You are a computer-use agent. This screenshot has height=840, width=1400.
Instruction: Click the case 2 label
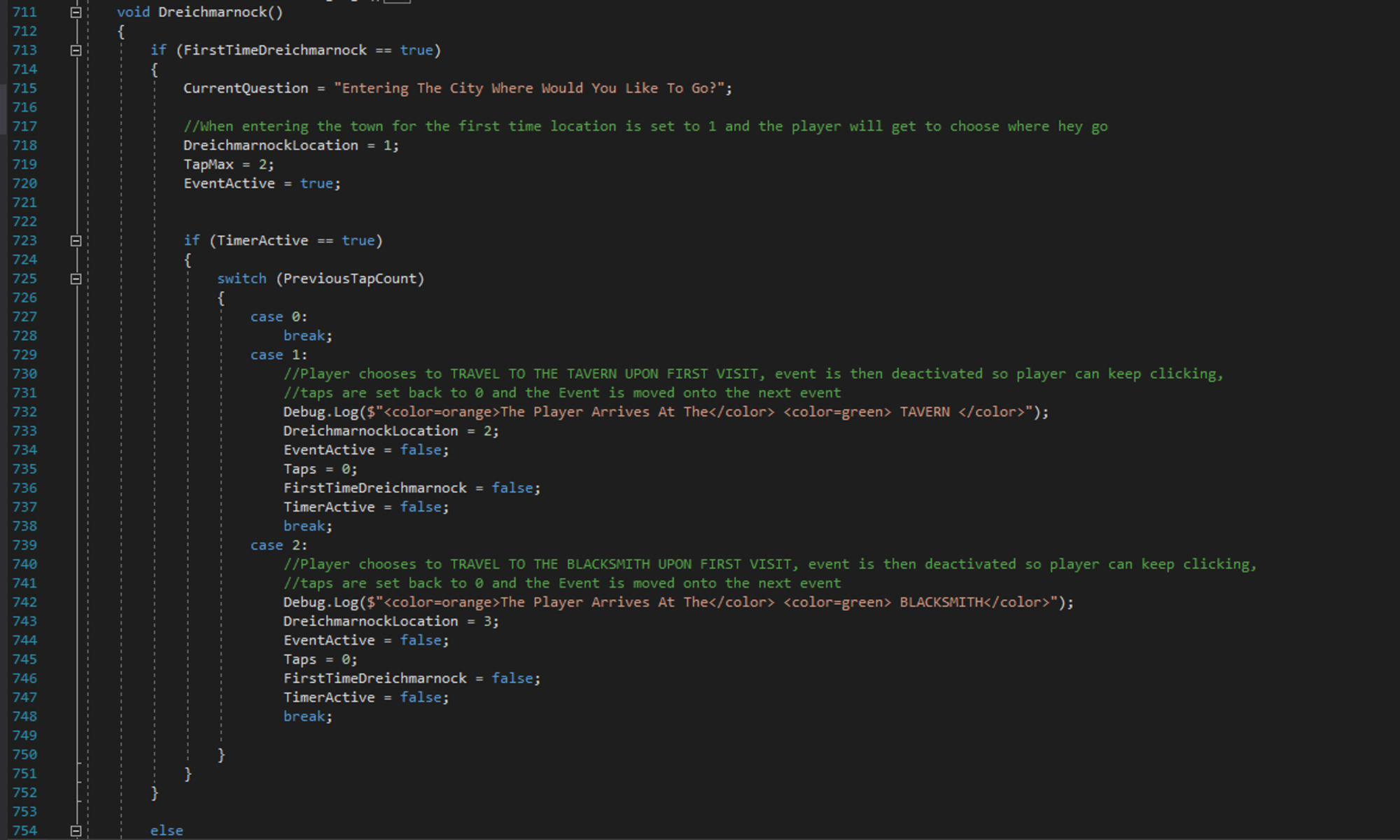(x=278, y=545)
